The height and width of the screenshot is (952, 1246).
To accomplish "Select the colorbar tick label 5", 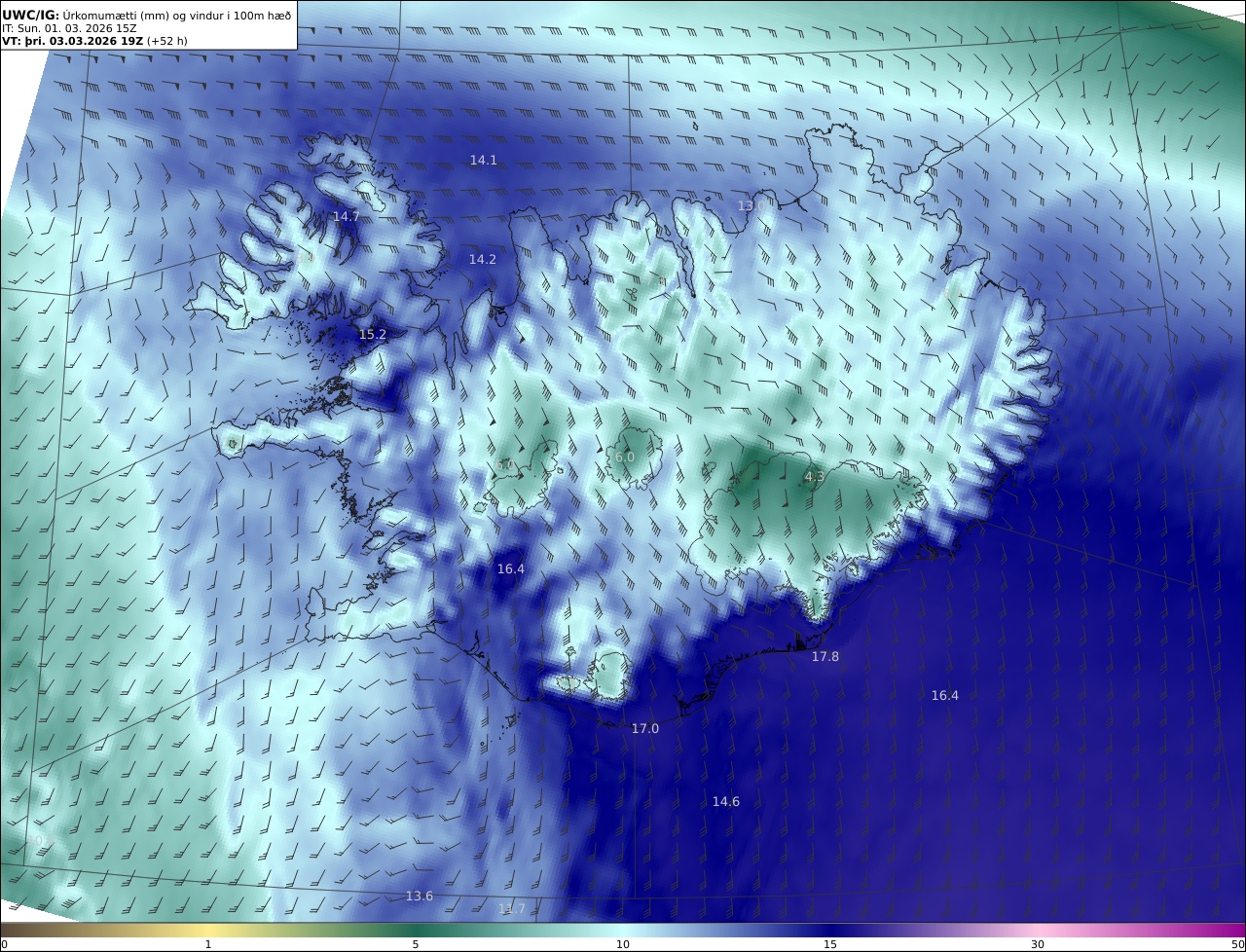I will (416, 944).
